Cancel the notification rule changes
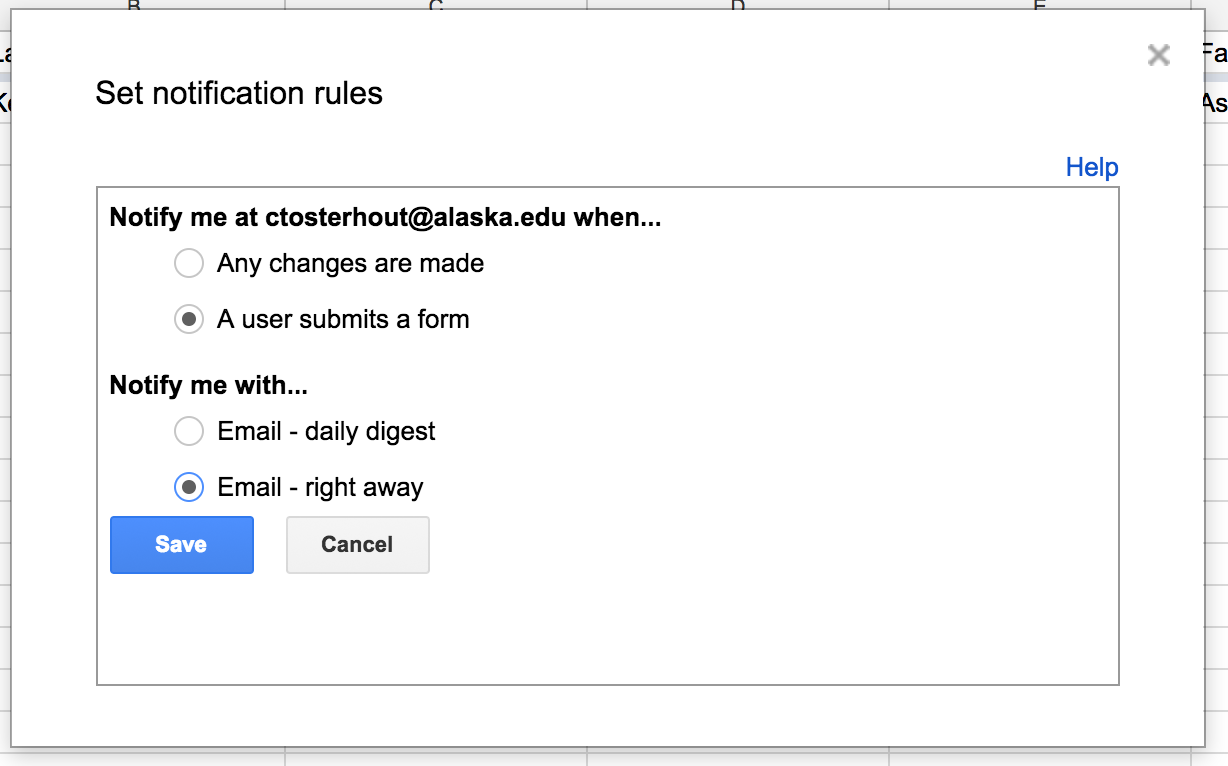 coord(357,544)
